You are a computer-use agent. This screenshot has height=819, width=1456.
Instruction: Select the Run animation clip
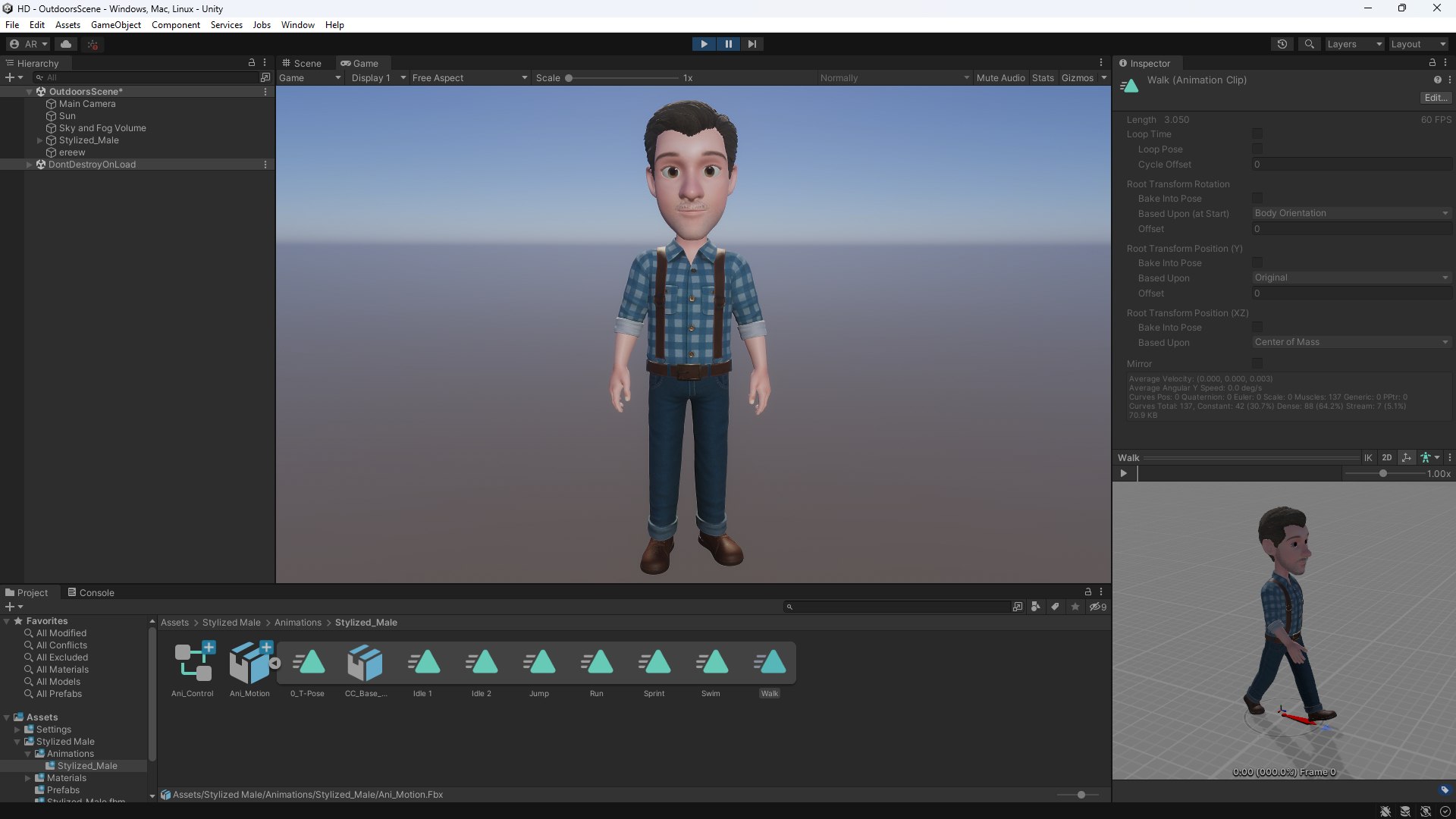click(597, 669)
